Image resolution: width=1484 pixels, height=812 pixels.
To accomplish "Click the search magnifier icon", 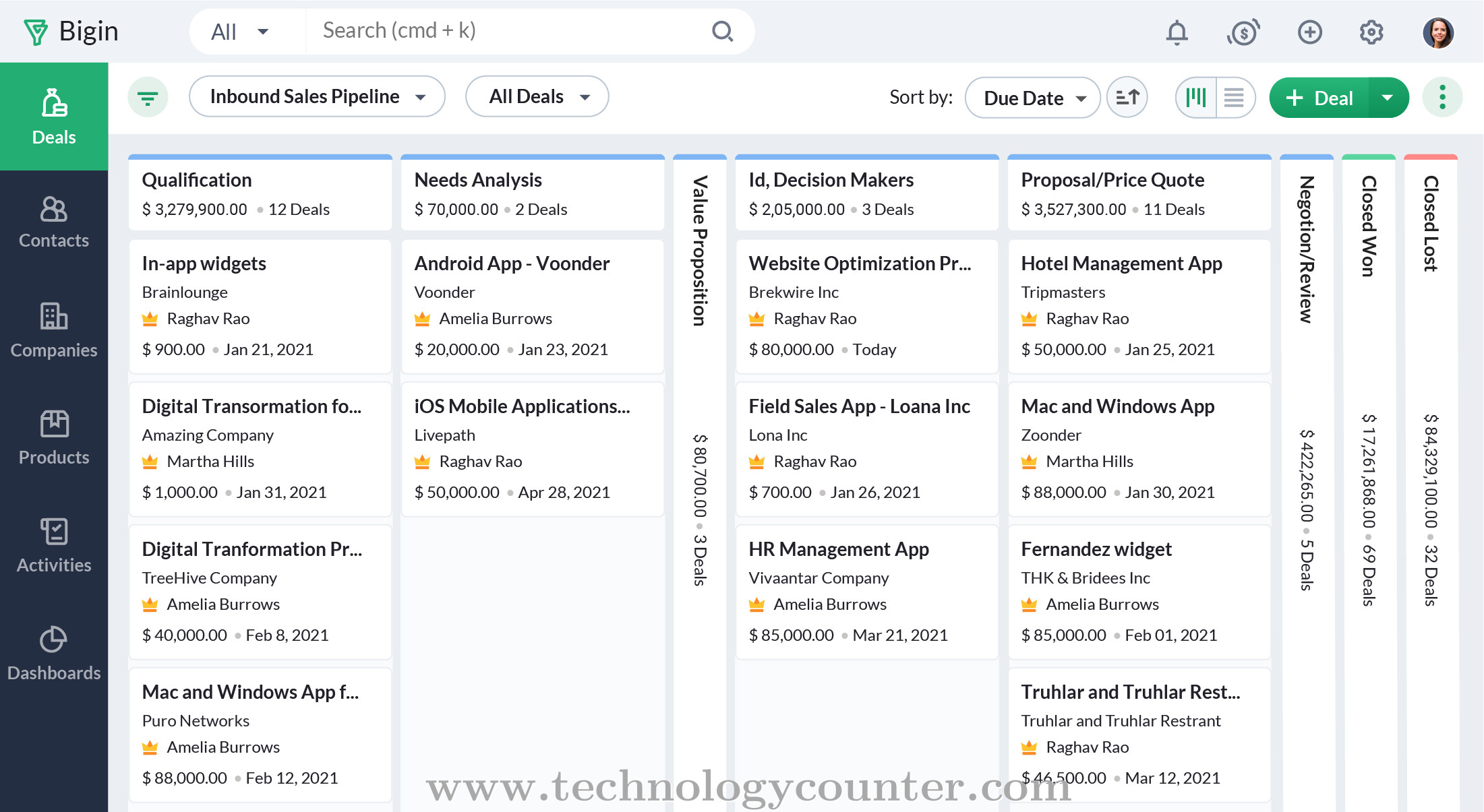I will (722, 31).
